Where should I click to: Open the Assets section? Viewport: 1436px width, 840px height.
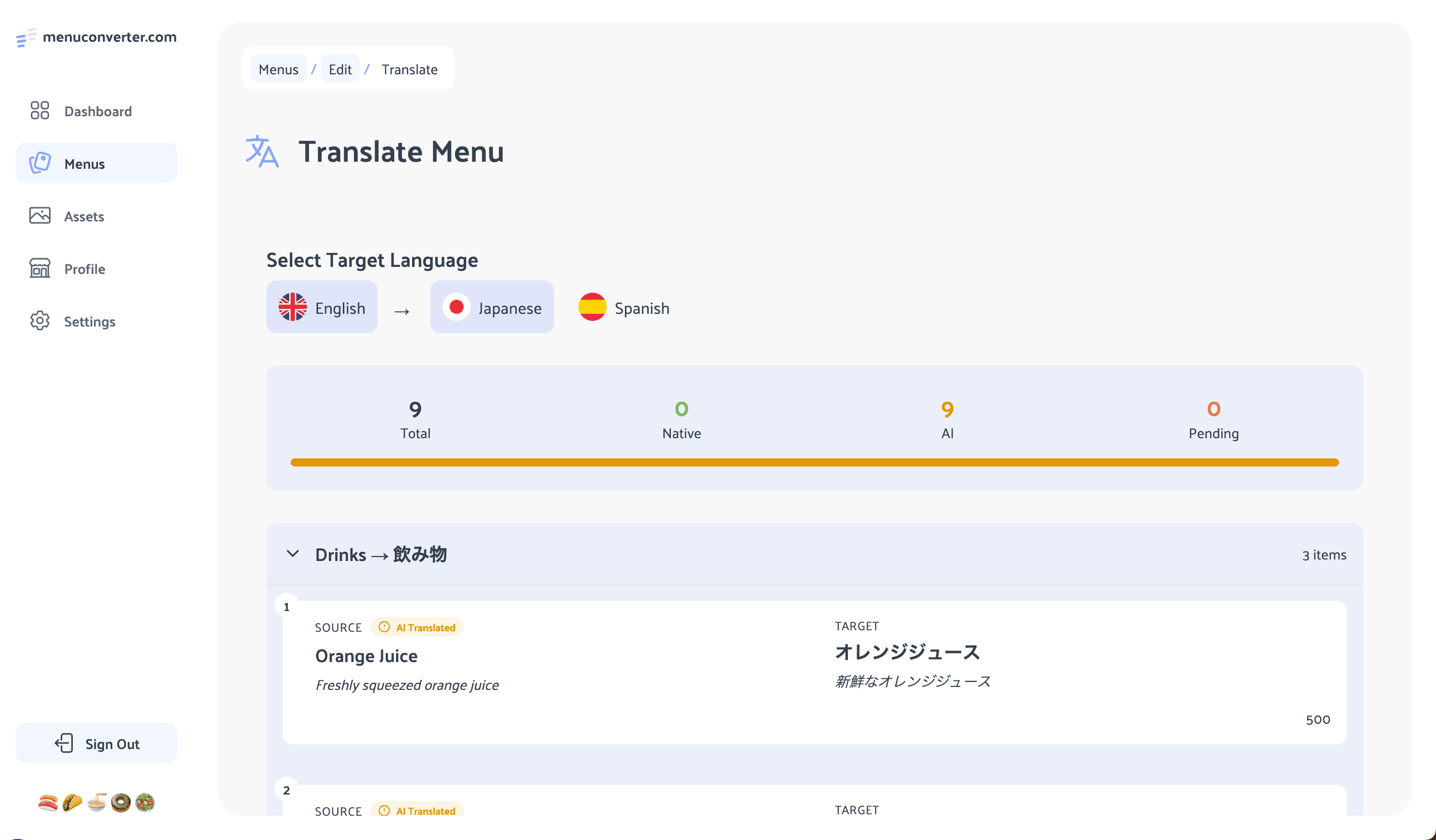(84, 216)
